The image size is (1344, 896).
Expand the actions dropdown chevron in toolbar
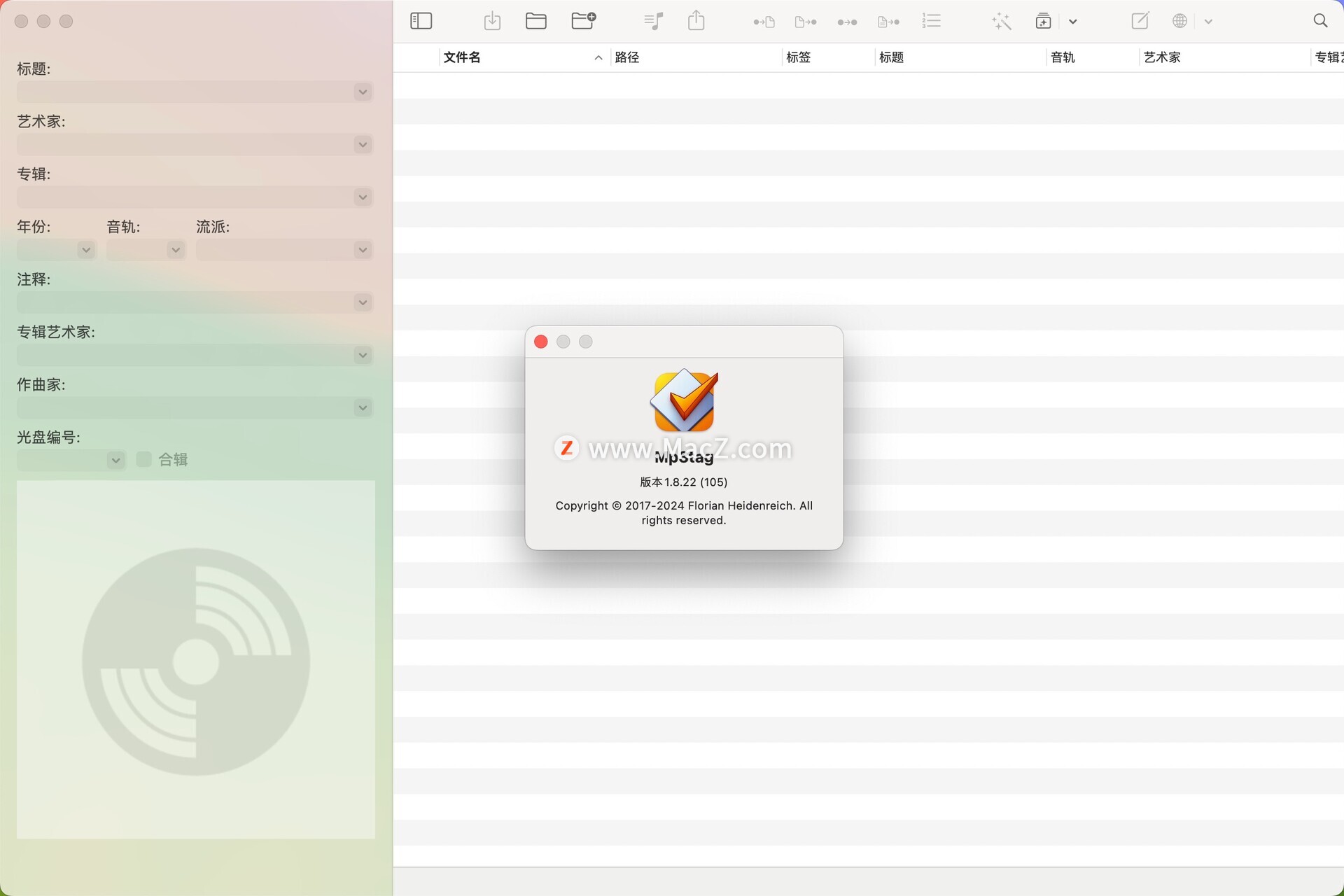tap(1072, 22)
